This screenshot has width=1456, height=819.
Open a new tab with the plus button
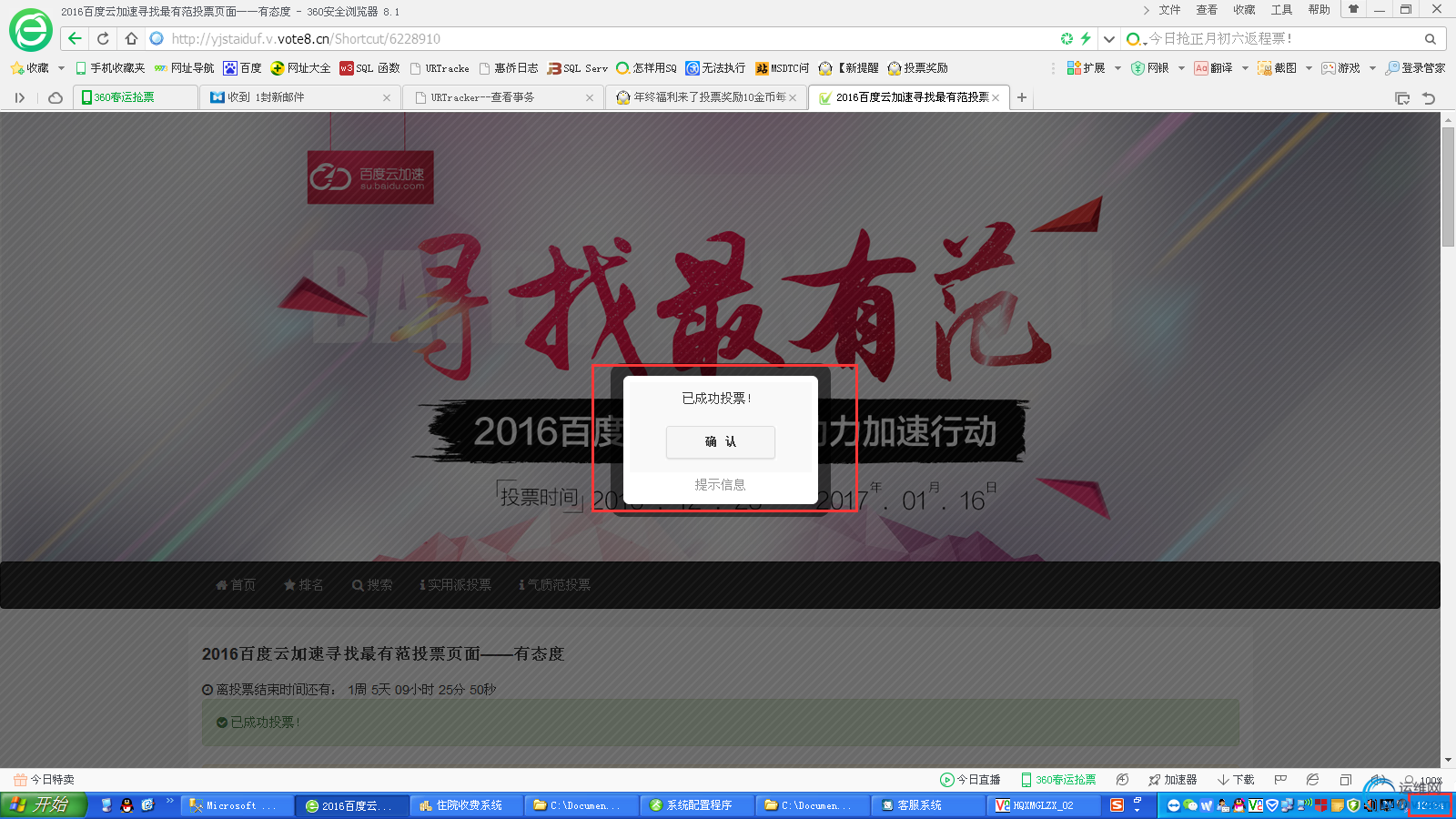click(x=1022, y=97)
